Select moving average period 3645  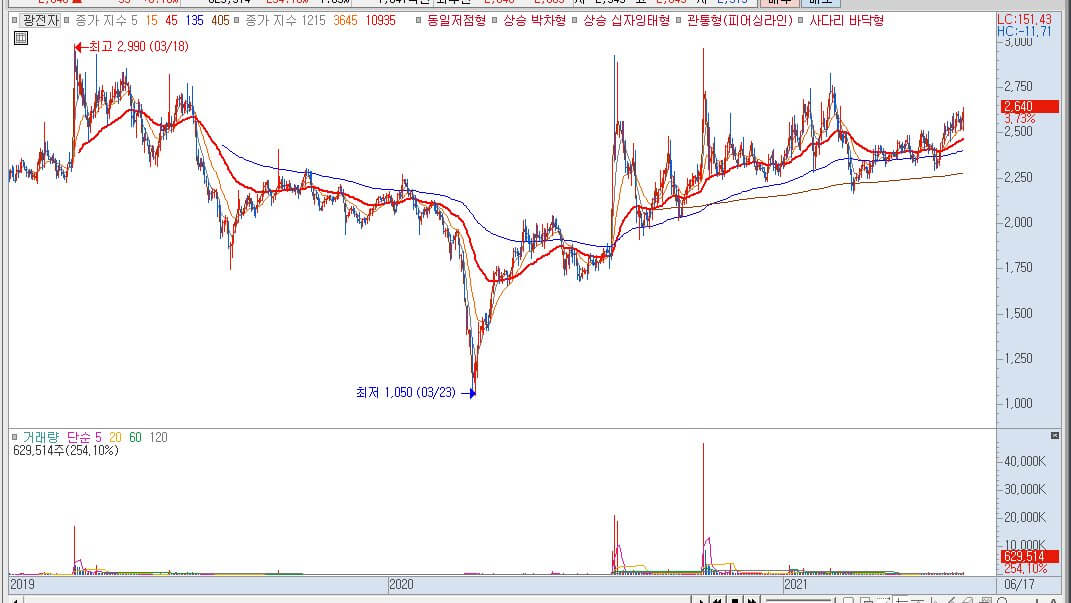(346, 20)
